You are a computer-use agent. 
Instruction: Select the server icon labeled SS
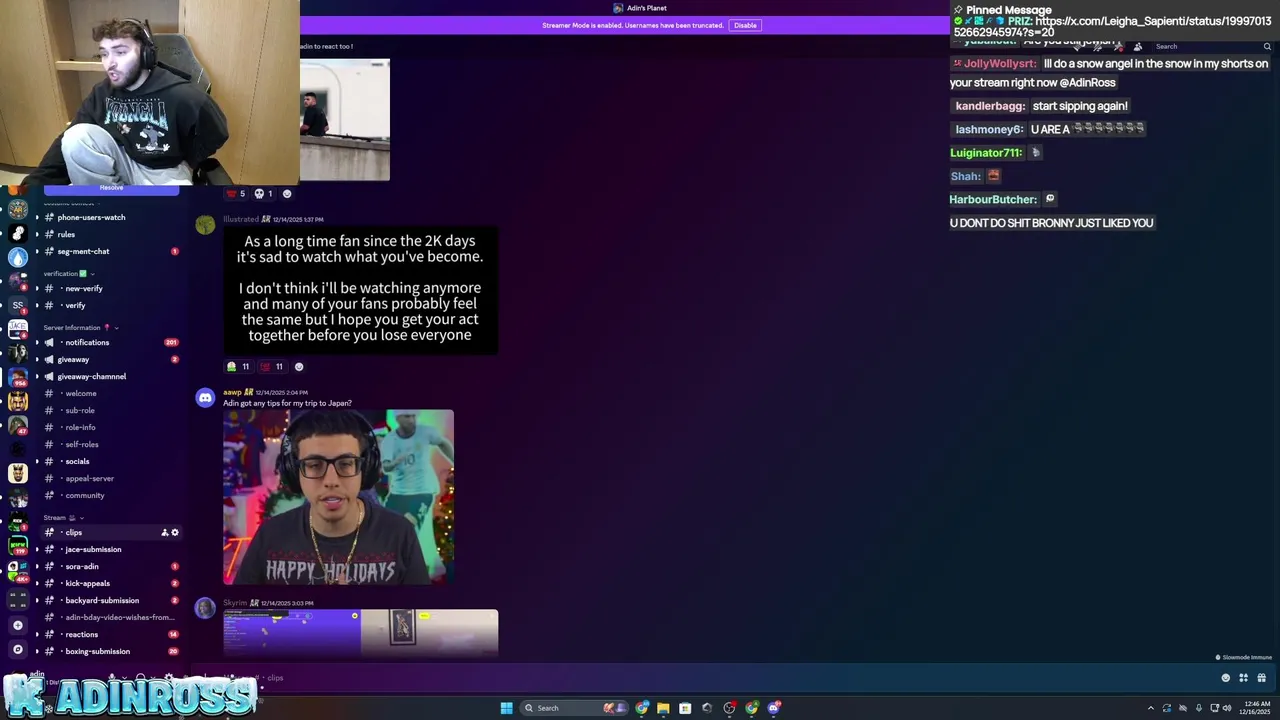[x=17, y=305]
